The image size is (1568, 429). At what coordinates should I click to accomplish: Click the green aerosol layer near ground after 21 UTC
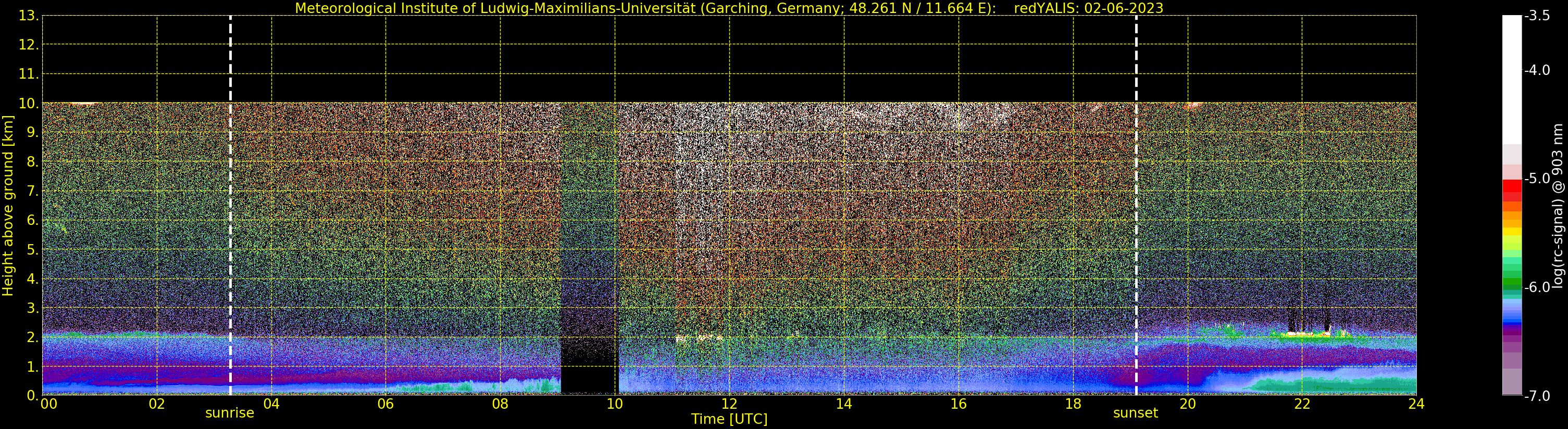(x=1333, y=385)
